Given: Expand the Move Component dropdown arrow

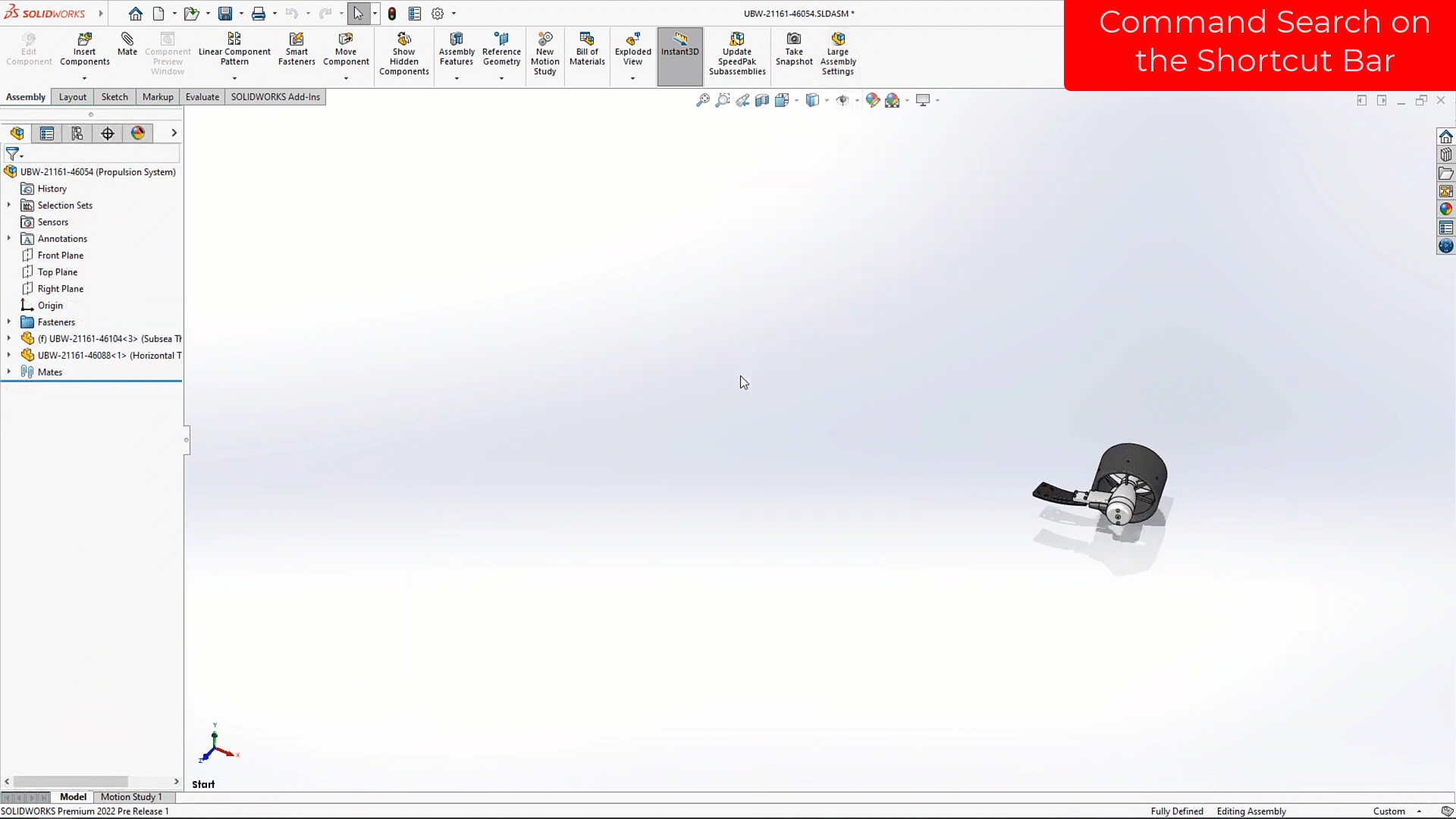Looking at the screenshot, I should (346, 78).
